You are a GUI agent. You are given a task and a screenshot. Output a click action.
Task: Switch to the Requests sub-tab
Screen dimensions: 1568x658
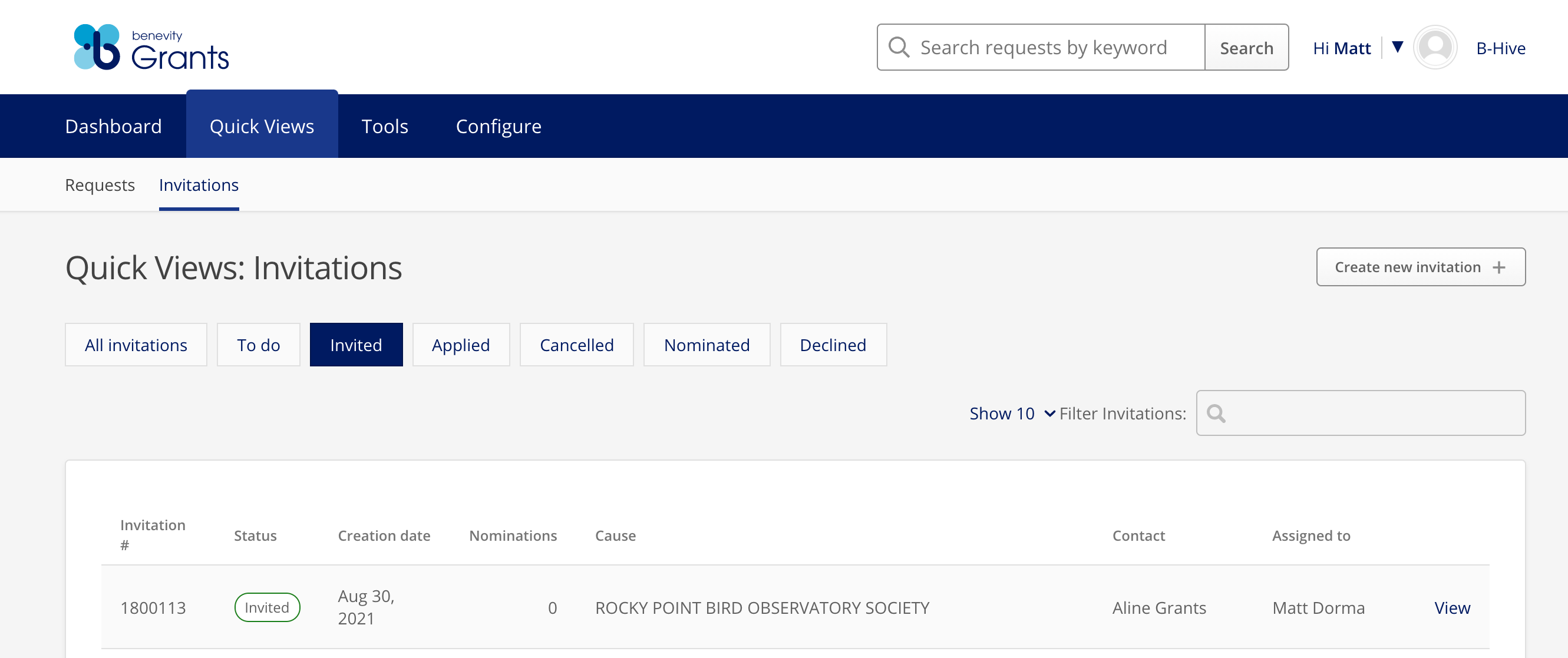[x=100, y=185]
